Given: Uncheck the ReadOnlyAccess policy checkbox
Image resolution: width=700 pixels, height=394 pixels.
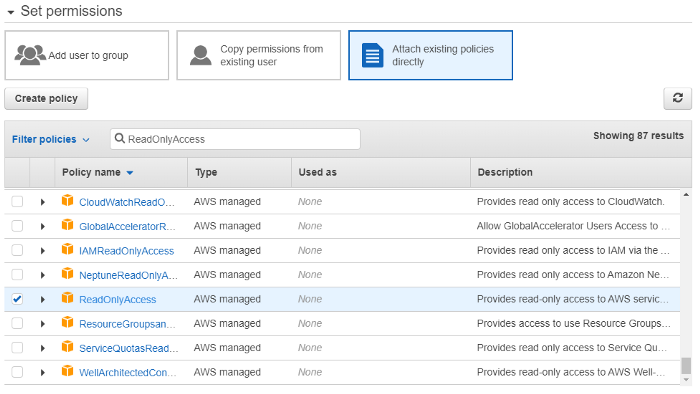Looking at the screenshot, I should coord(17,299).
